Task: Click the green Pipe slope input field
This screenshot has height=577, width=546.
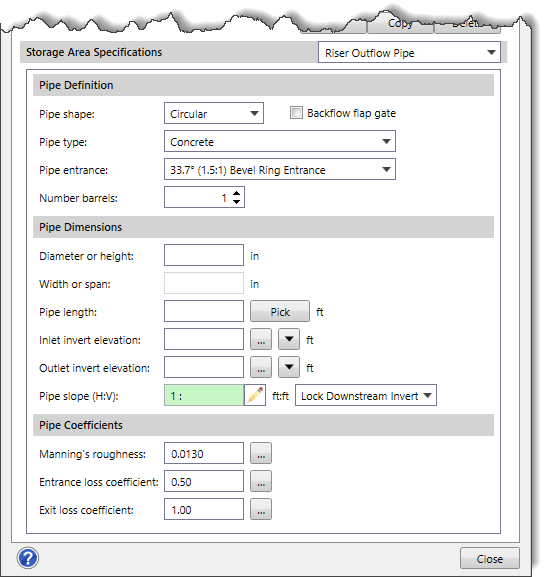Action: (x=204, y=396)
